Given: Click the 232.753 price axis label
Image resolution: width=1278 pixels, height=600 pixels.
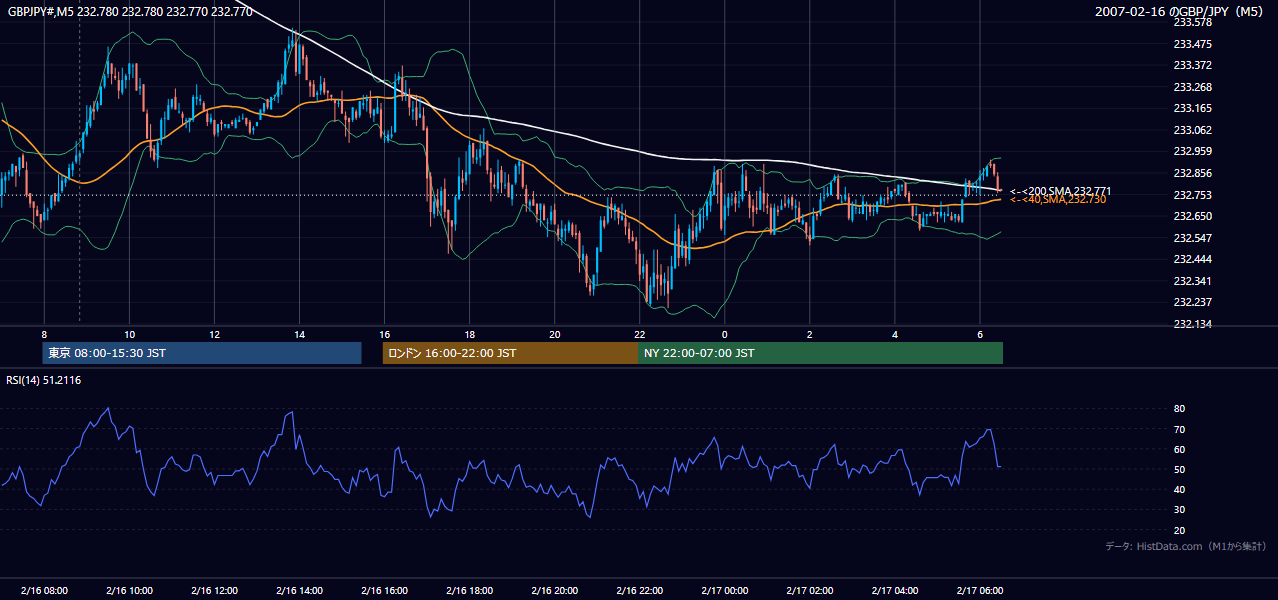Looking at the screenshot, I should pyautogui.click(x=1192, y=195).
